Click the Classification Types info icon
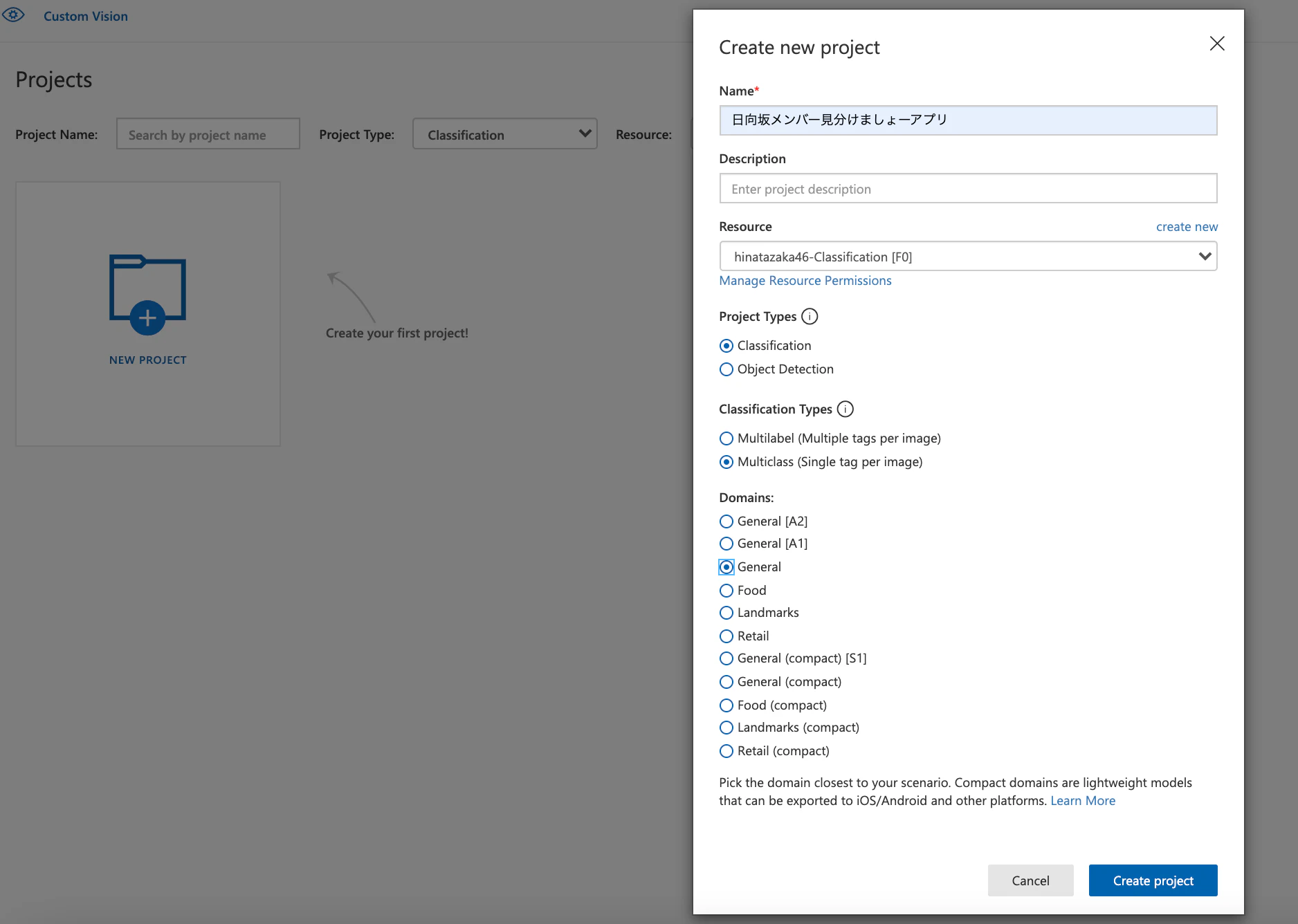1298x924 pixels. coord(845,409)
